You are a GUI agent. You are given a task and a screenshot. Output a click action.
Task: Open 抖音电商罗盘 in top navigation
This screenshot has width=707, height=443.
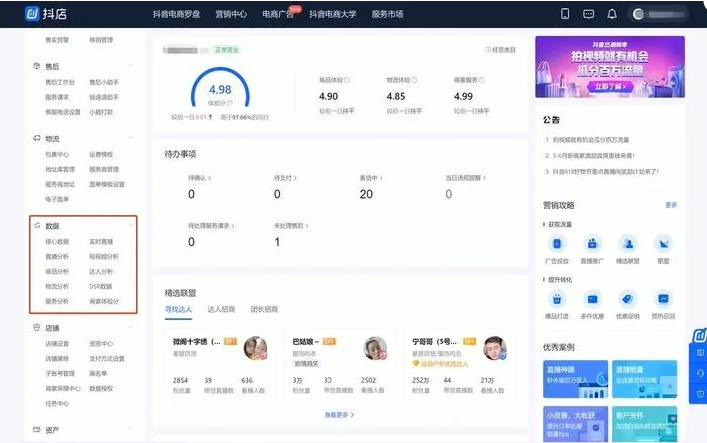(176, 14)
